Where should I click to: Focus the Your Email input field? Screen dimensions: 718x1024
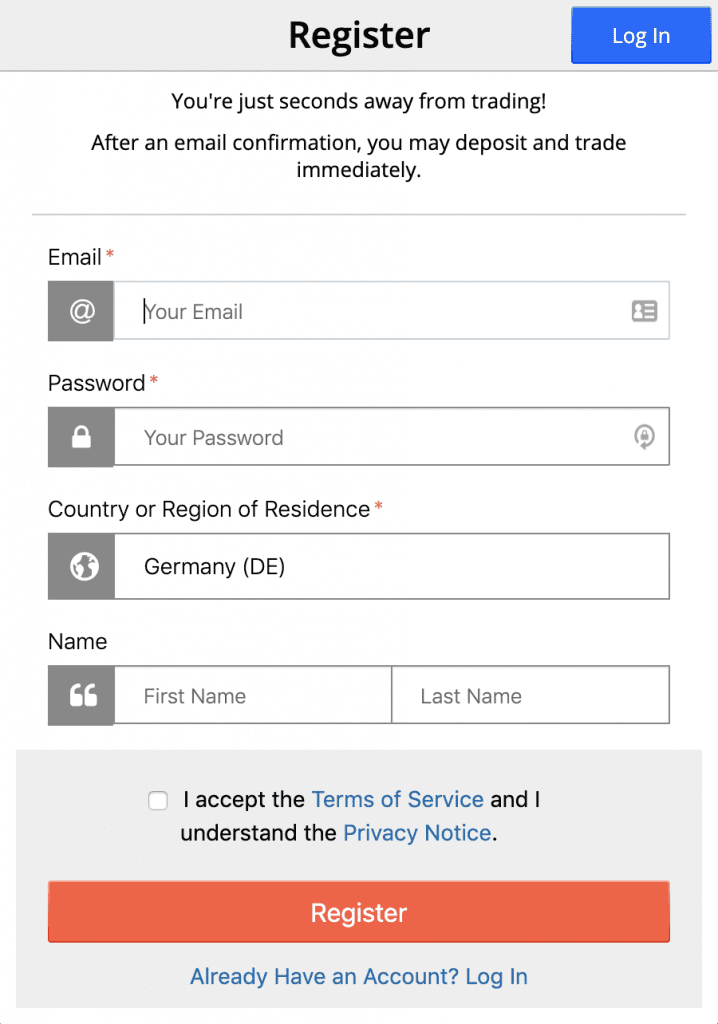[380, 311]
